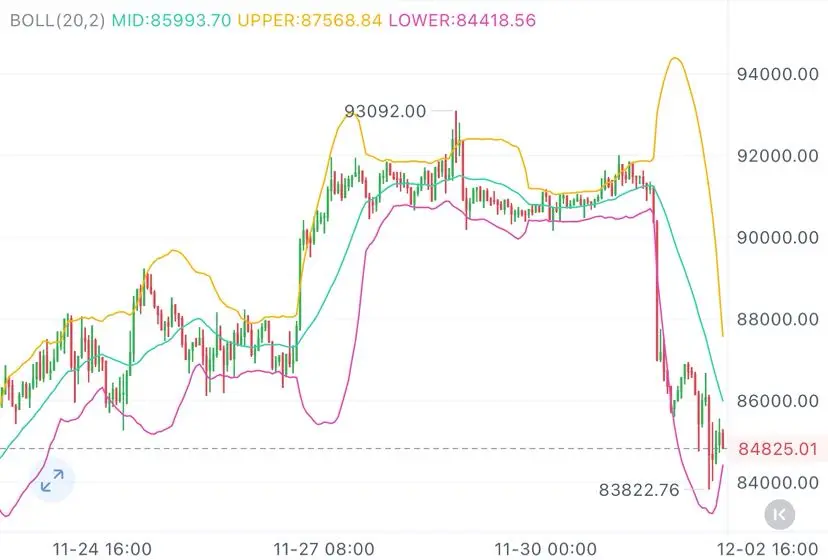Click the 11-30 00:00 time label
The image size is (828, 560).
(546, 549)
